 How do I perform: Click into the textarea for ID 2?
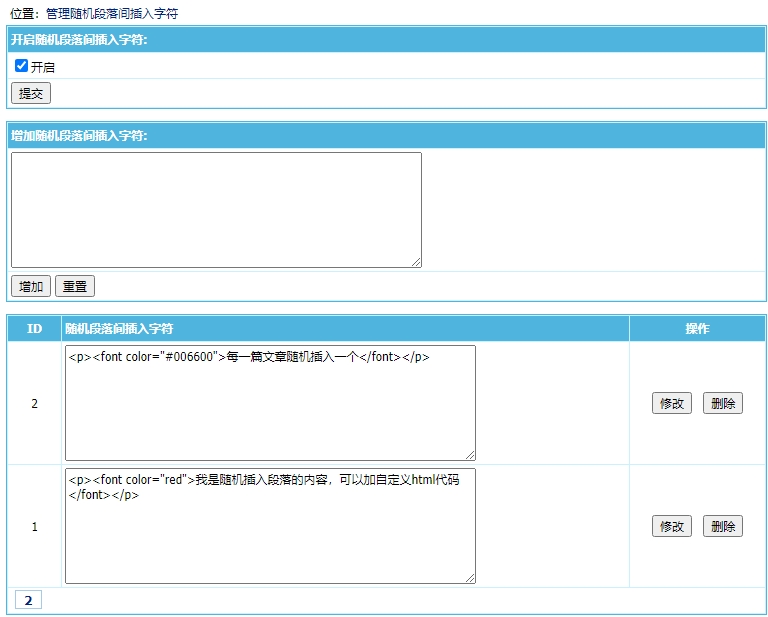270,403
